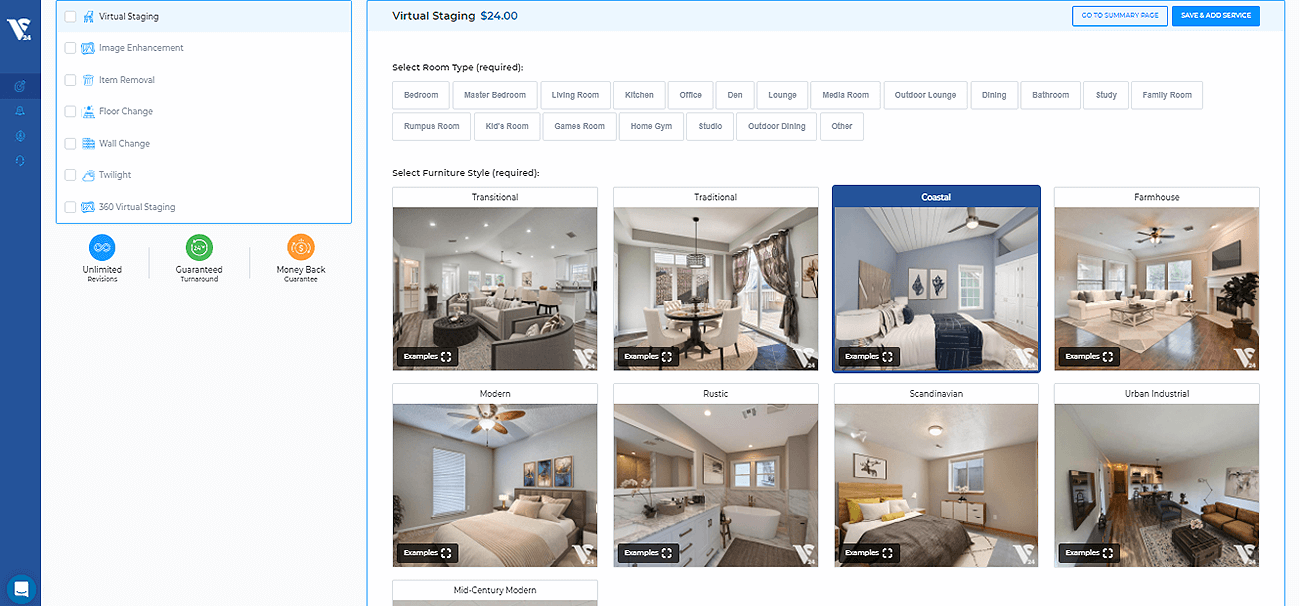Image resolution: width=1300 pixels, height=606 pixels.
Task: Click the picture icon beside Image Enhancement
Action: click(x=89, y=48)
